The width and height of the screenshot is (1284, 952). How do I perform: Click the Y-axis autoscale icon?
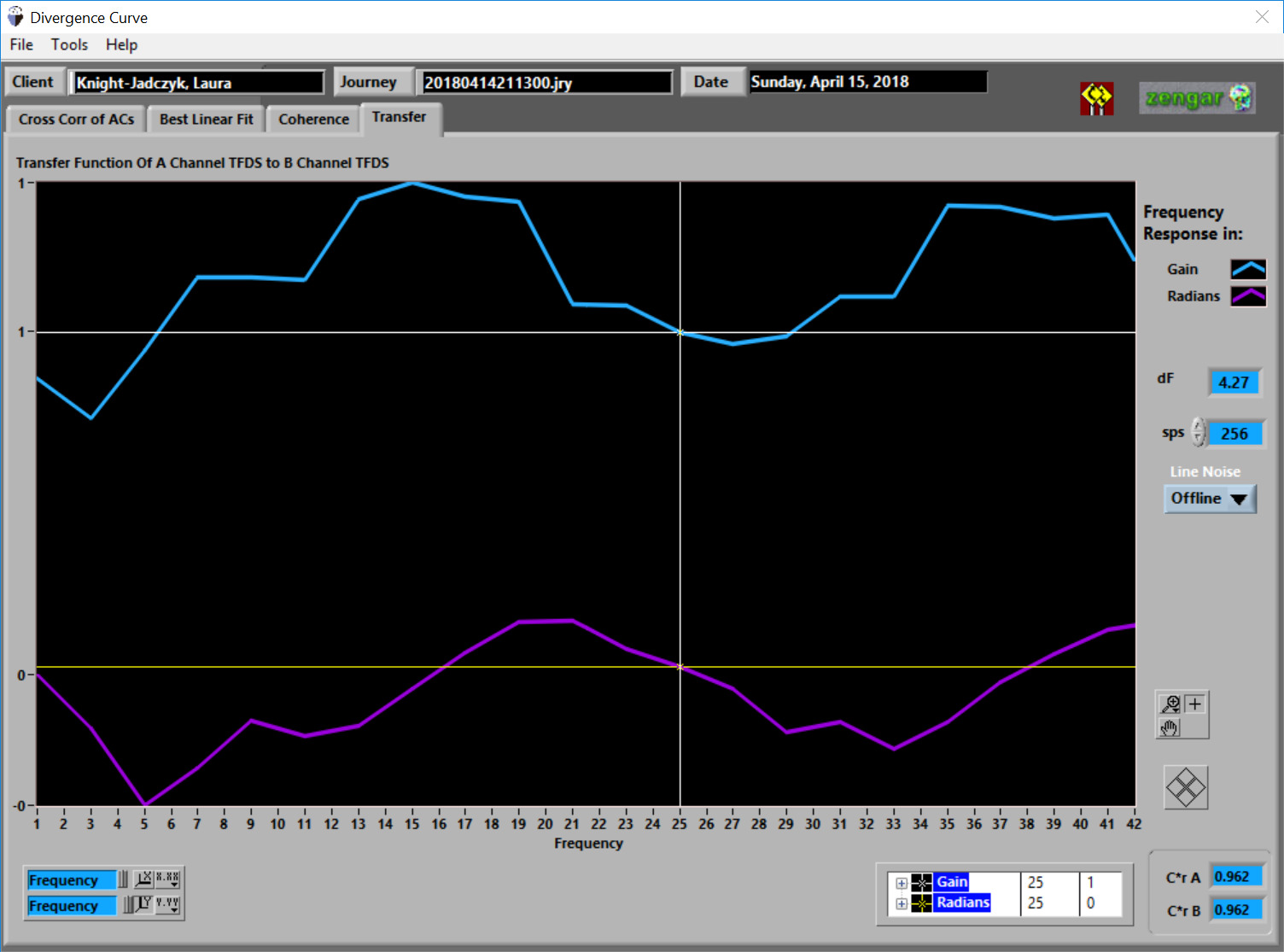[x=144, y=904]
